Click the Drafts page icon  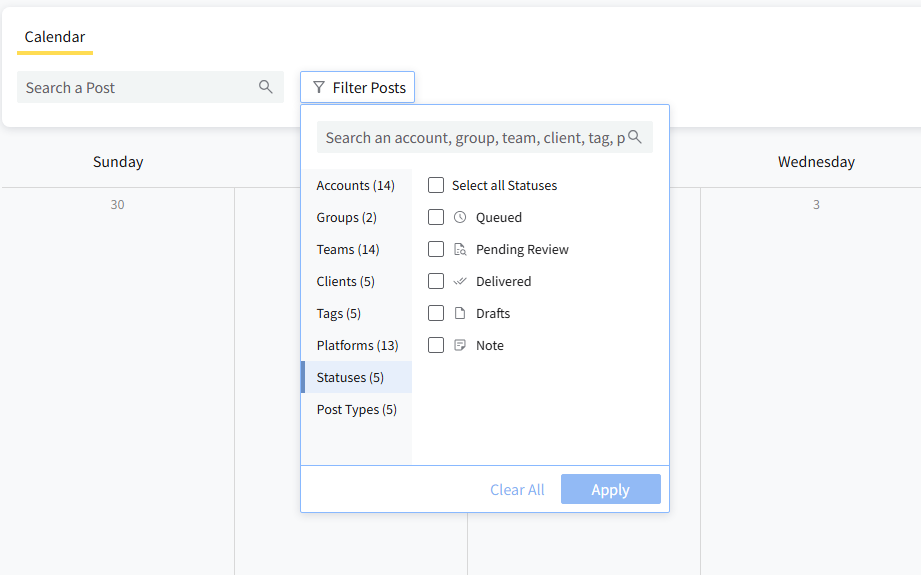(x=460, y=313)
